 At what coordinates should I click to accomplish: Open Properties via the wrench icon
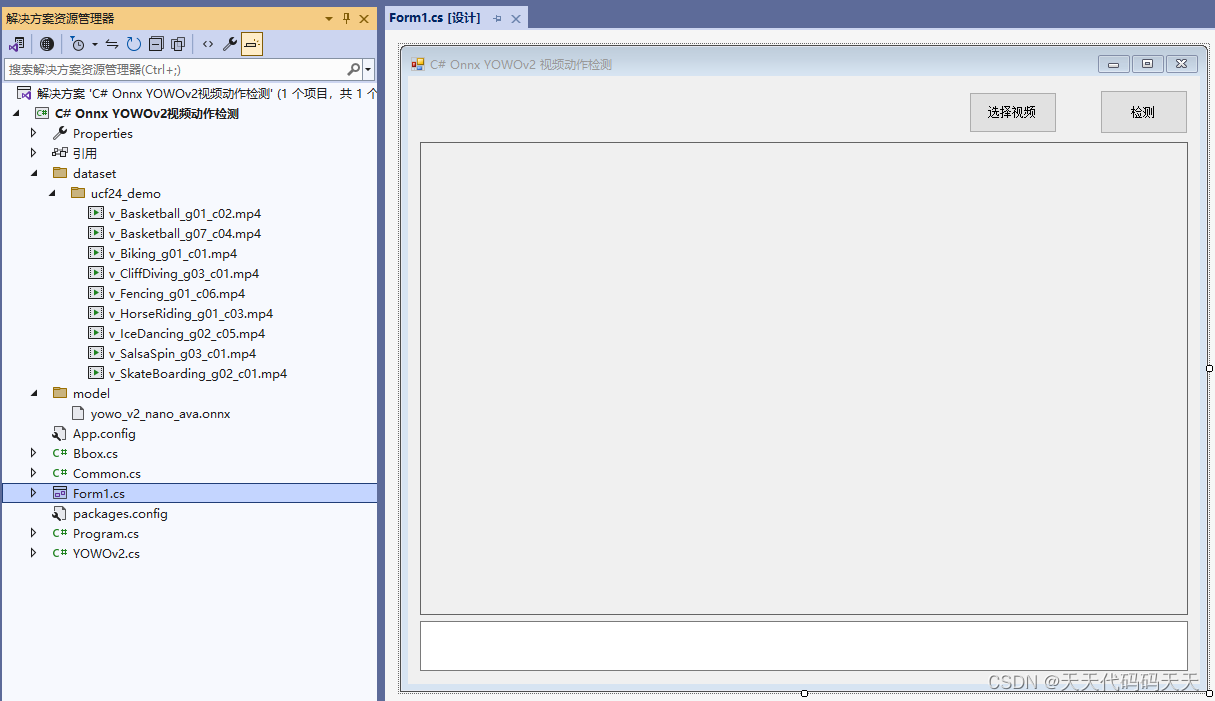pos(229,43)
